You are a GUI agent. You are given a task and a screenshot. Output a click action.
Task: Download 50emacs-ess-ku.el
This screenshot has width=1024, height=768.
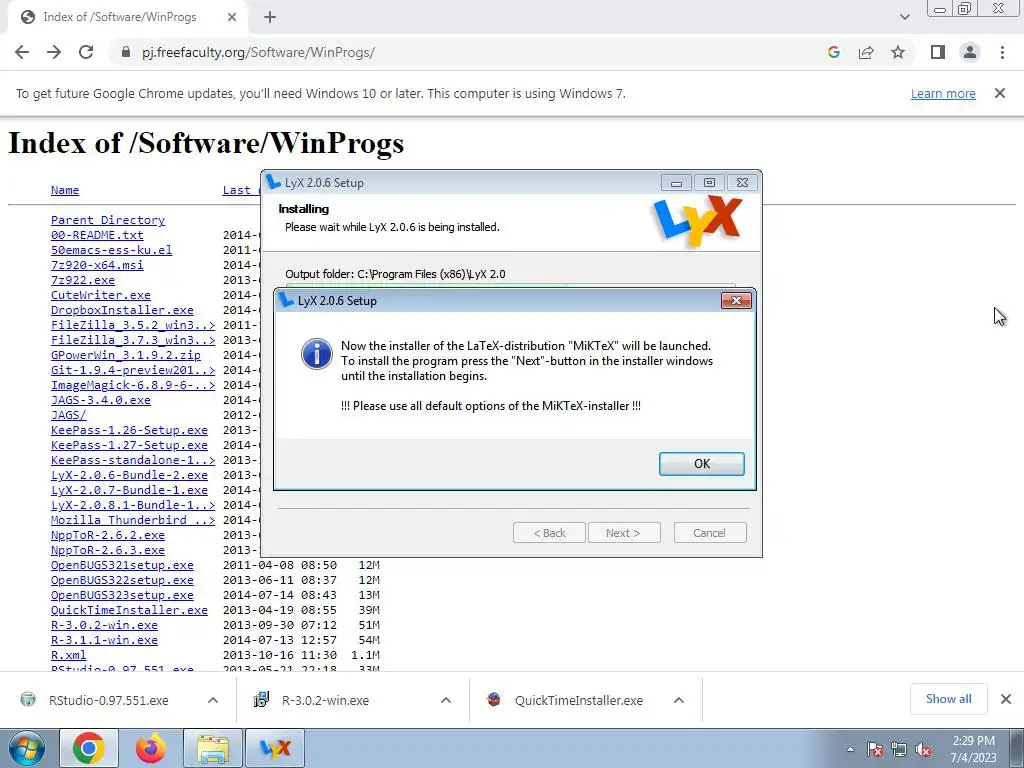pyautogui.click(x=111, y=250)
